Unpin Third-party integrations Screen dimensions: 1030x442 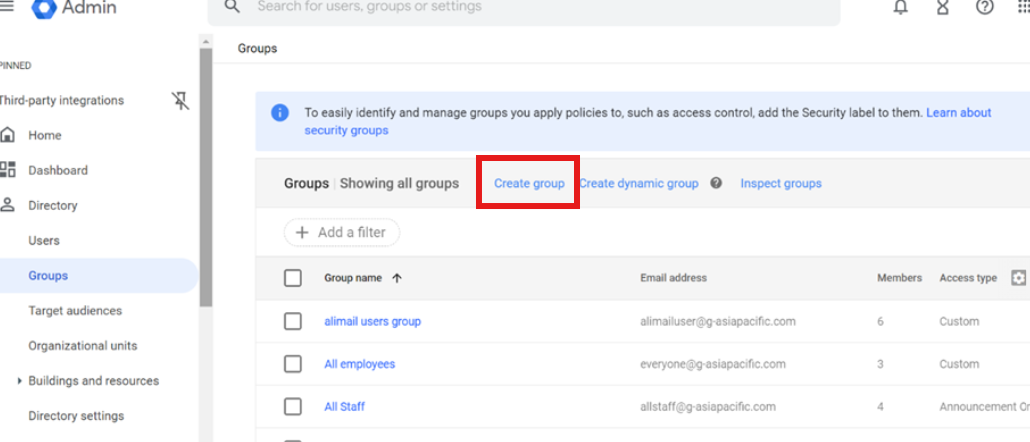(x=180, y=100)
